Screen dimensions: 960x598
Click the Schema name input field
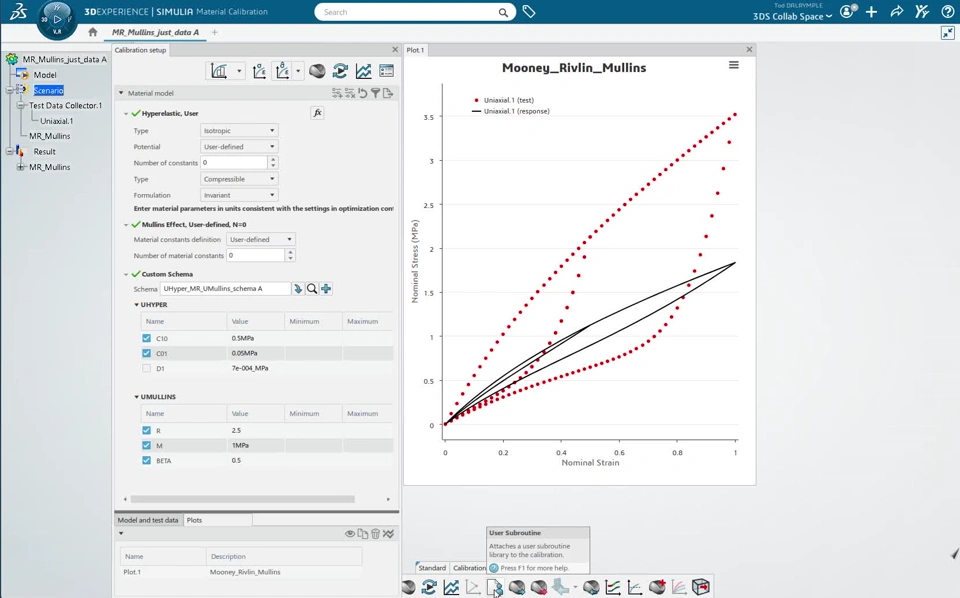tap(225, 289)
